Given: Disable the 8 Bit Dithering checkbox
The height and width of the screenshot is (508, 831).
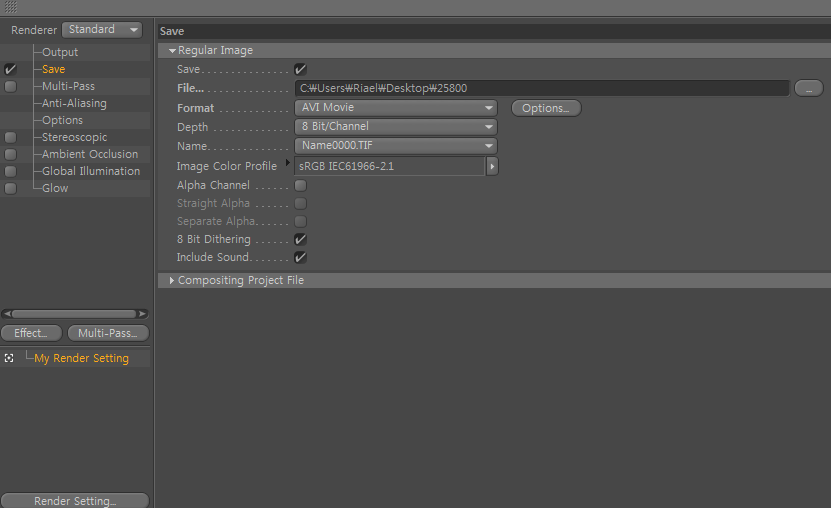Looking at the screenshot, I should tap(300, 240).
